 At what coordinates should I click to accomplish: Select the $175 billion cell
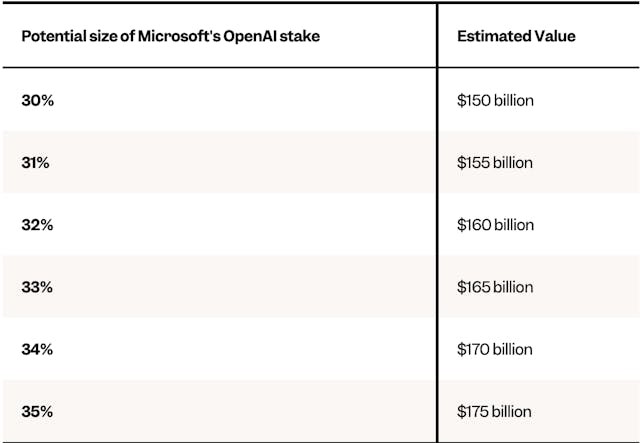pos(494,411)
